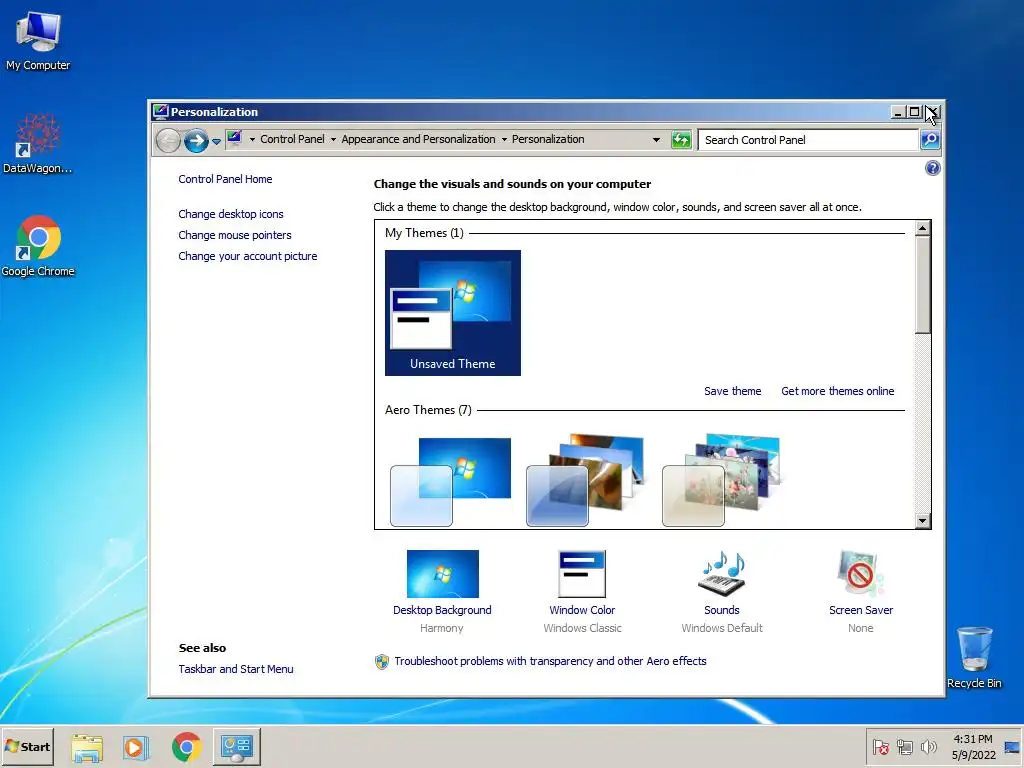Image resolution: width=1024 pixels, height=768 pixels.
Task: Open Windows Explorer from the taskbar
Action: pyautogui.click(x=87, y=747)
